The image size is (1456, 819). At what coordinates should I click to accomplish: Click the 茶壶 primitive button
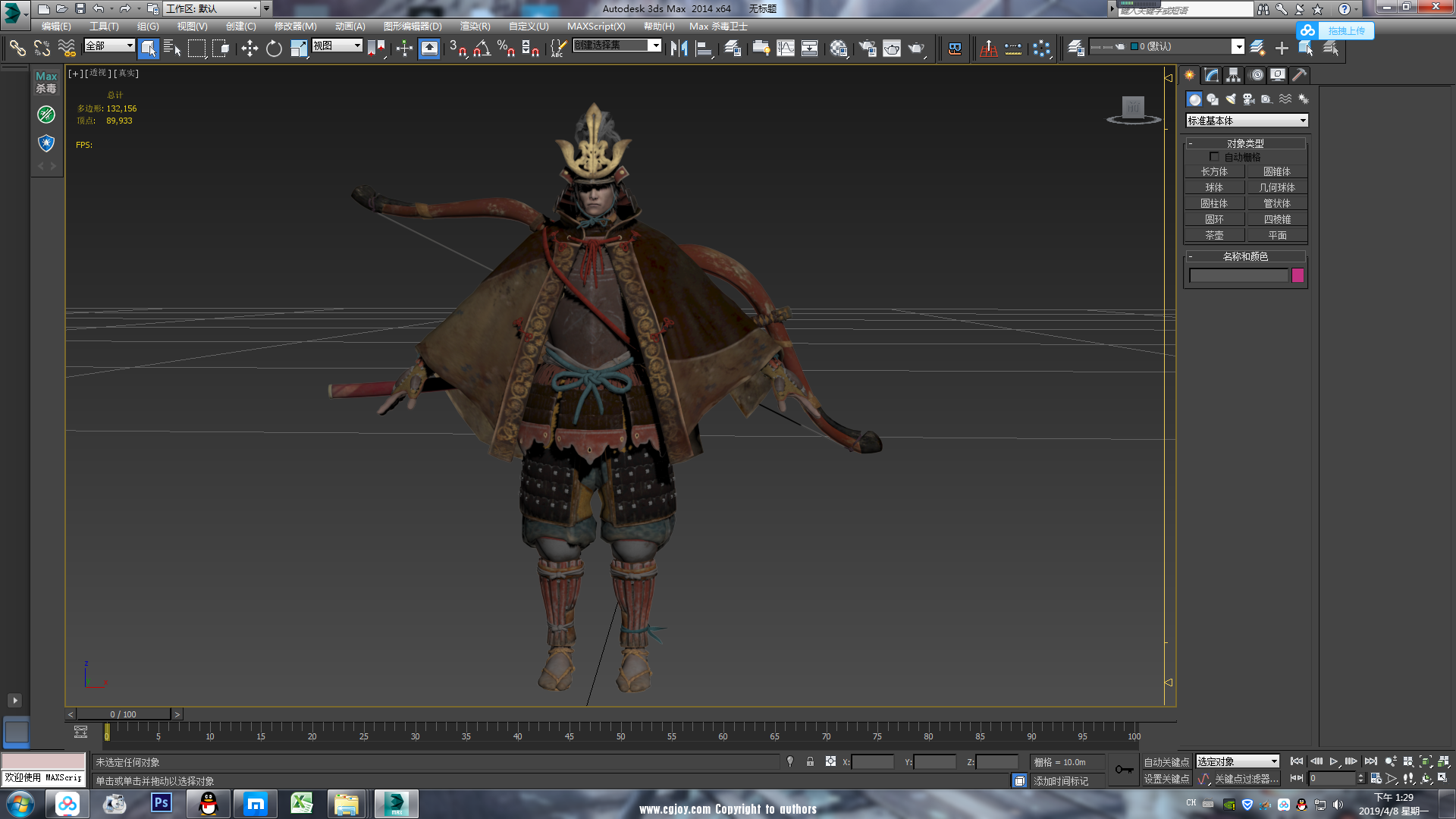tap(1214, 235)
